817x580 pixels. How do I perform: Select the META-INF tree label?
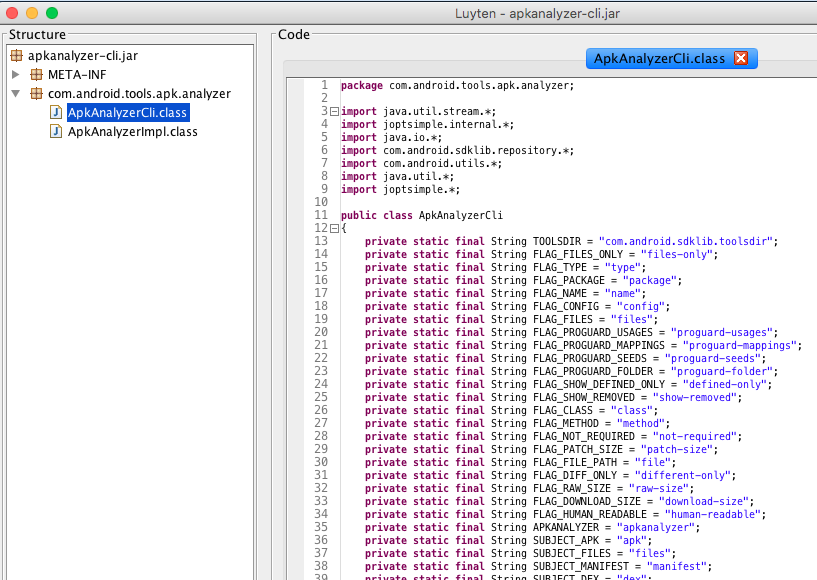click(77, 74)
